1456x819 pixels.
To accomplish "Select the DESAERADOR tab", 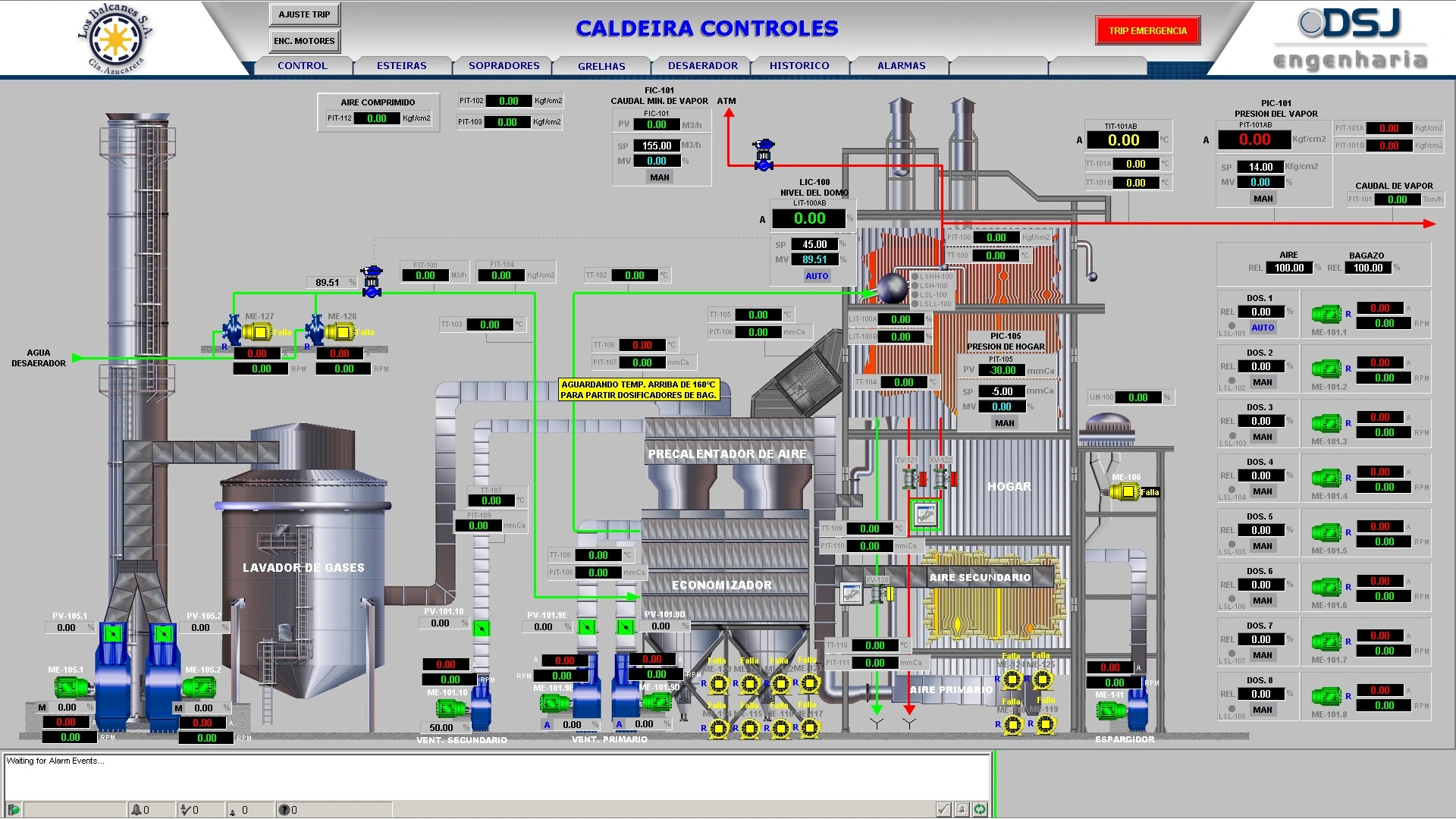I will 702,66.
